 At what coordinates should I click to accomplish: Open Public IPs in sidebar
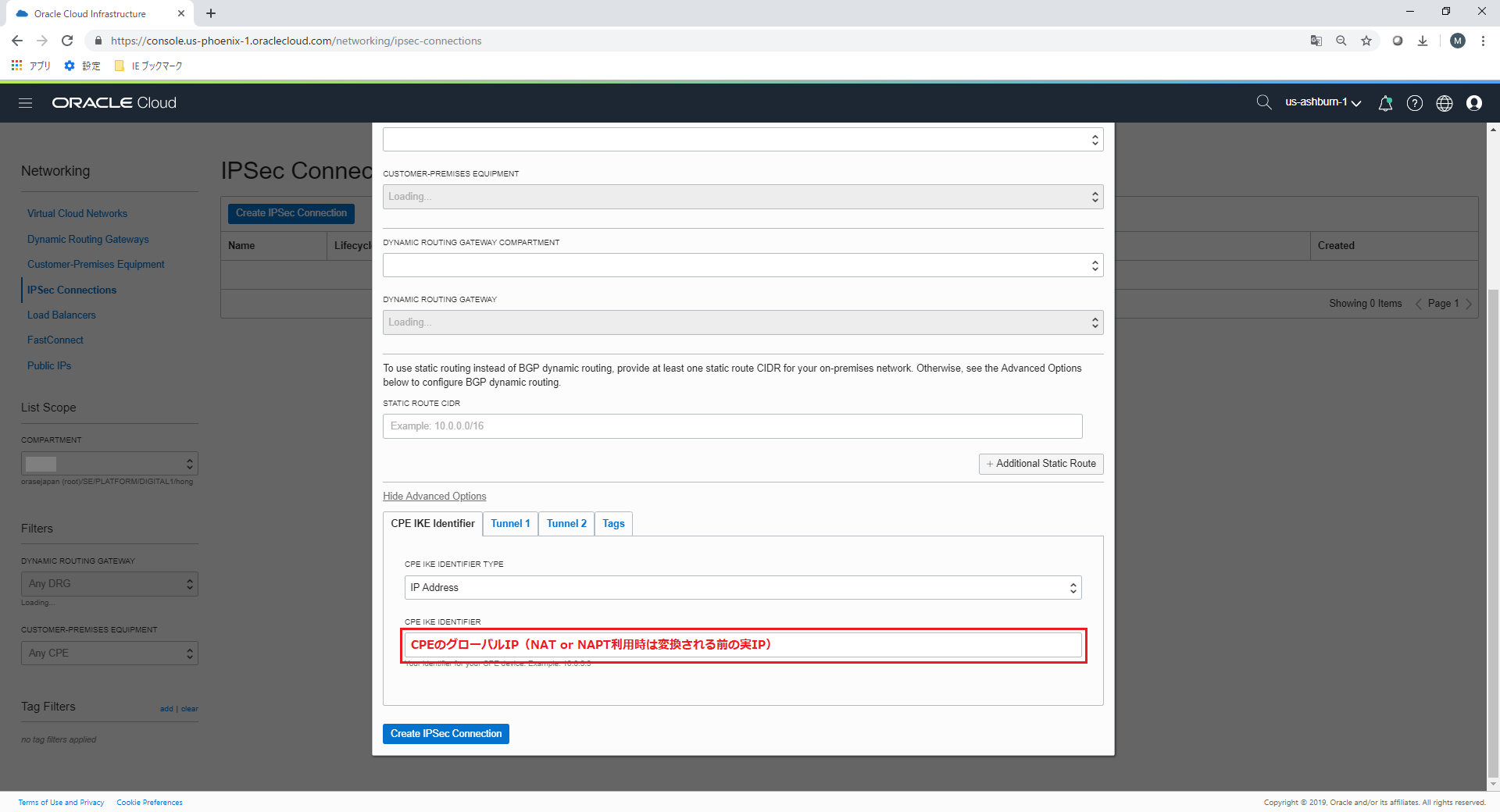tap(49, 366)
